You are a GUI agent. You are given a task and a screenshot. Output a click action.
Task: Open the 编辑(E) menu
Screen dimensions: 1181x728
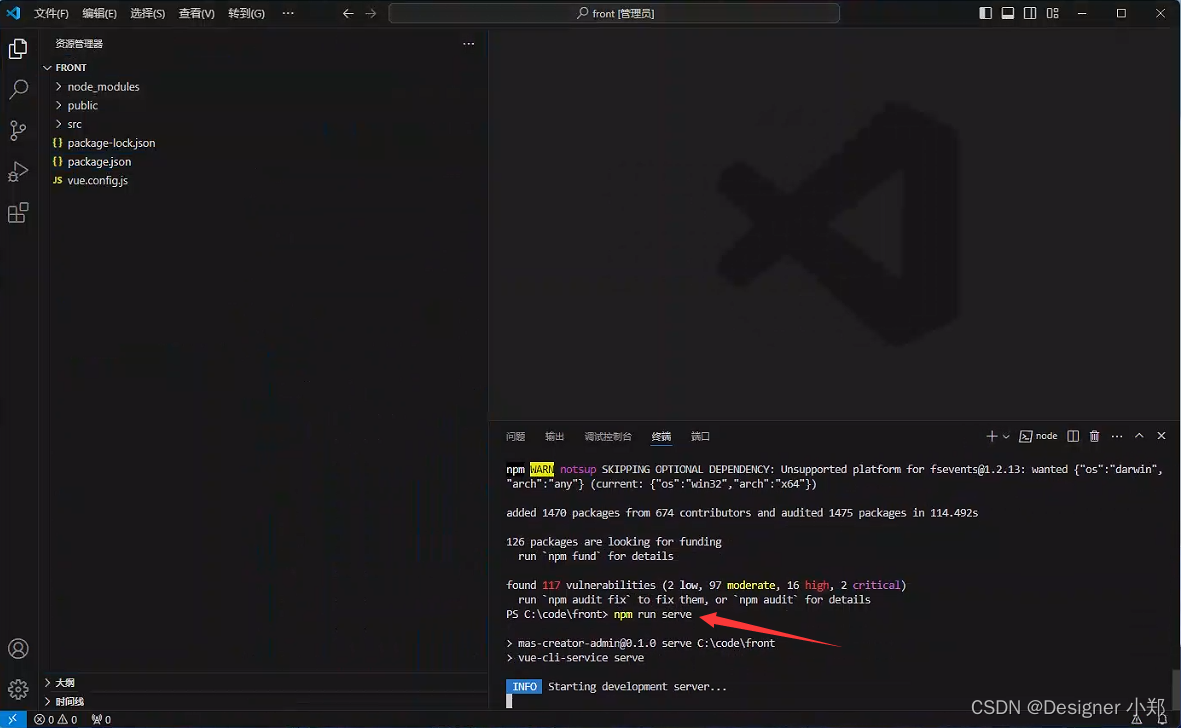pyautogui.click(x=99, y=13)
